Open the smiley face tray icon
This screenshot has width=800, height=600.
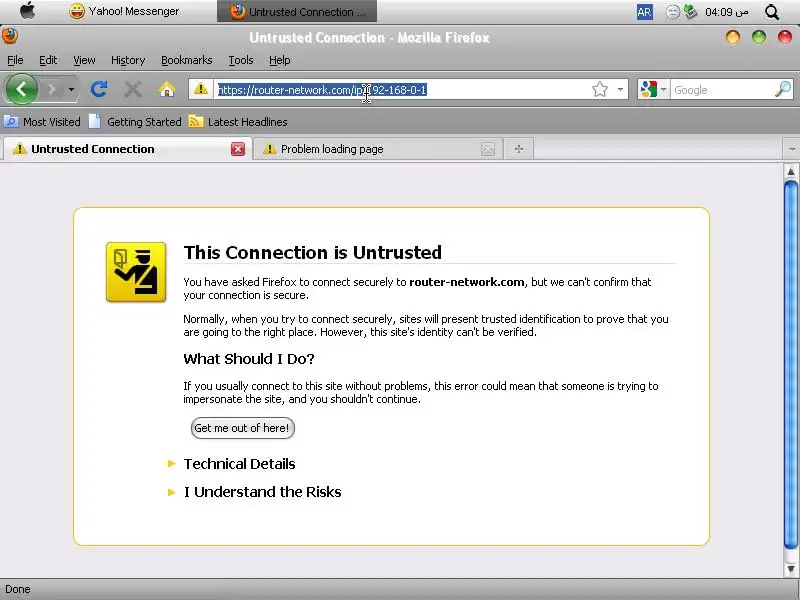(x=673, y=12)
